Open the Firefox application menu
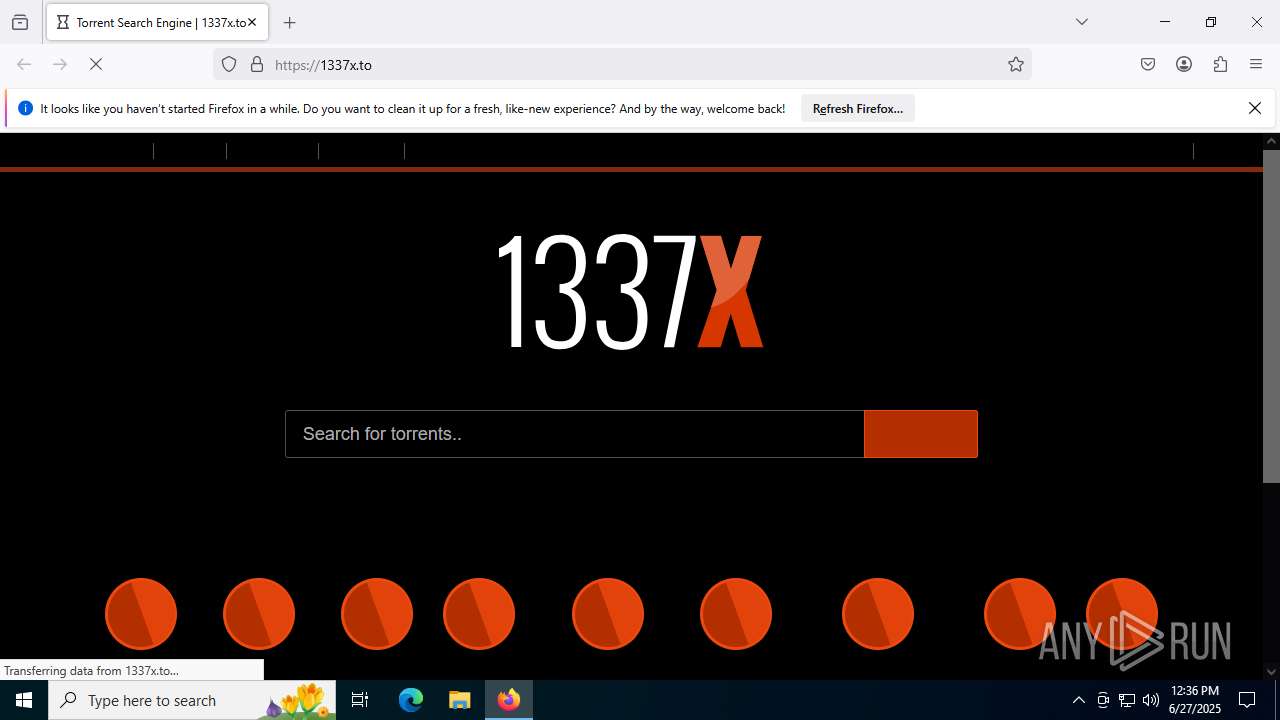Image resolution: width=1280 pixels, height=720 pixels. pyautogui.click(x=1256, y=64)
